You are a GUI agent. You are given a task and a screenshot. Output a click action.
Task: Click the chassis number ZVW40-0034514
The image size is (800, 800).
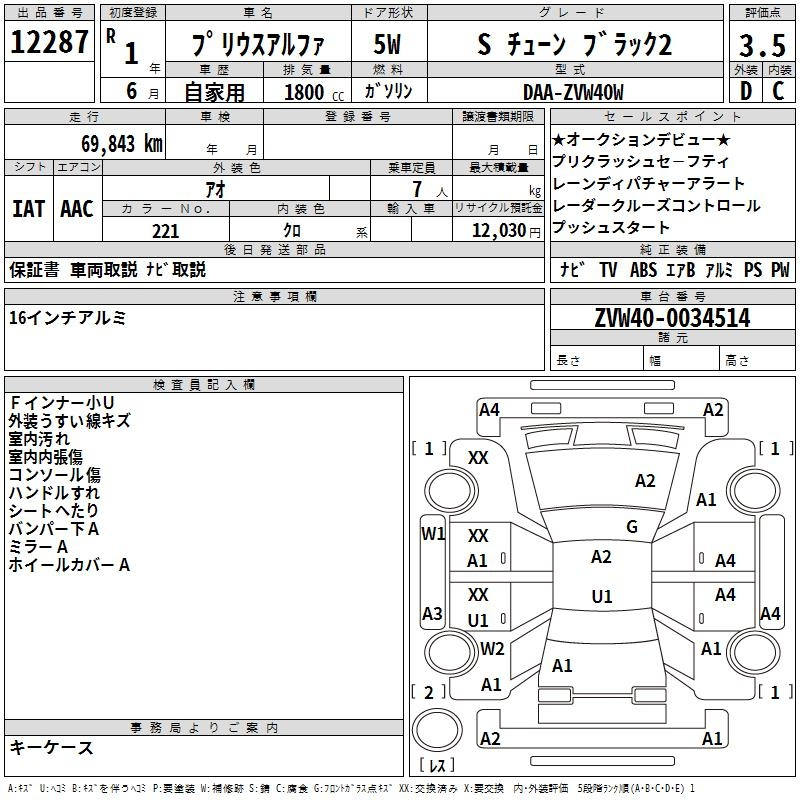672,318
